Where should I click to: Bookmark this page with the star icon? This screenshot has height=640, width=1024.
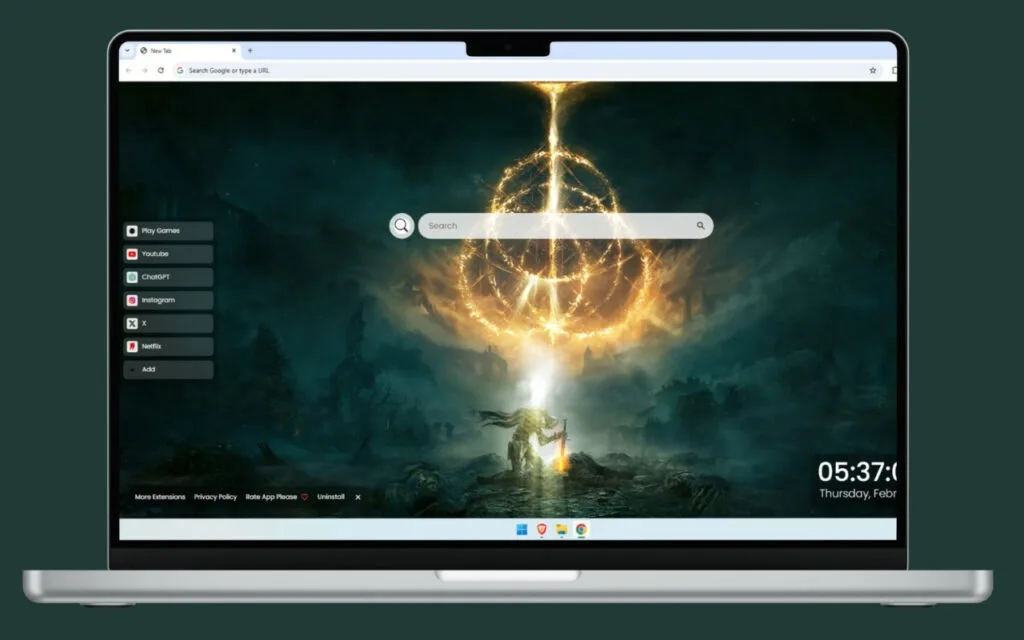(x=872, y=71)
